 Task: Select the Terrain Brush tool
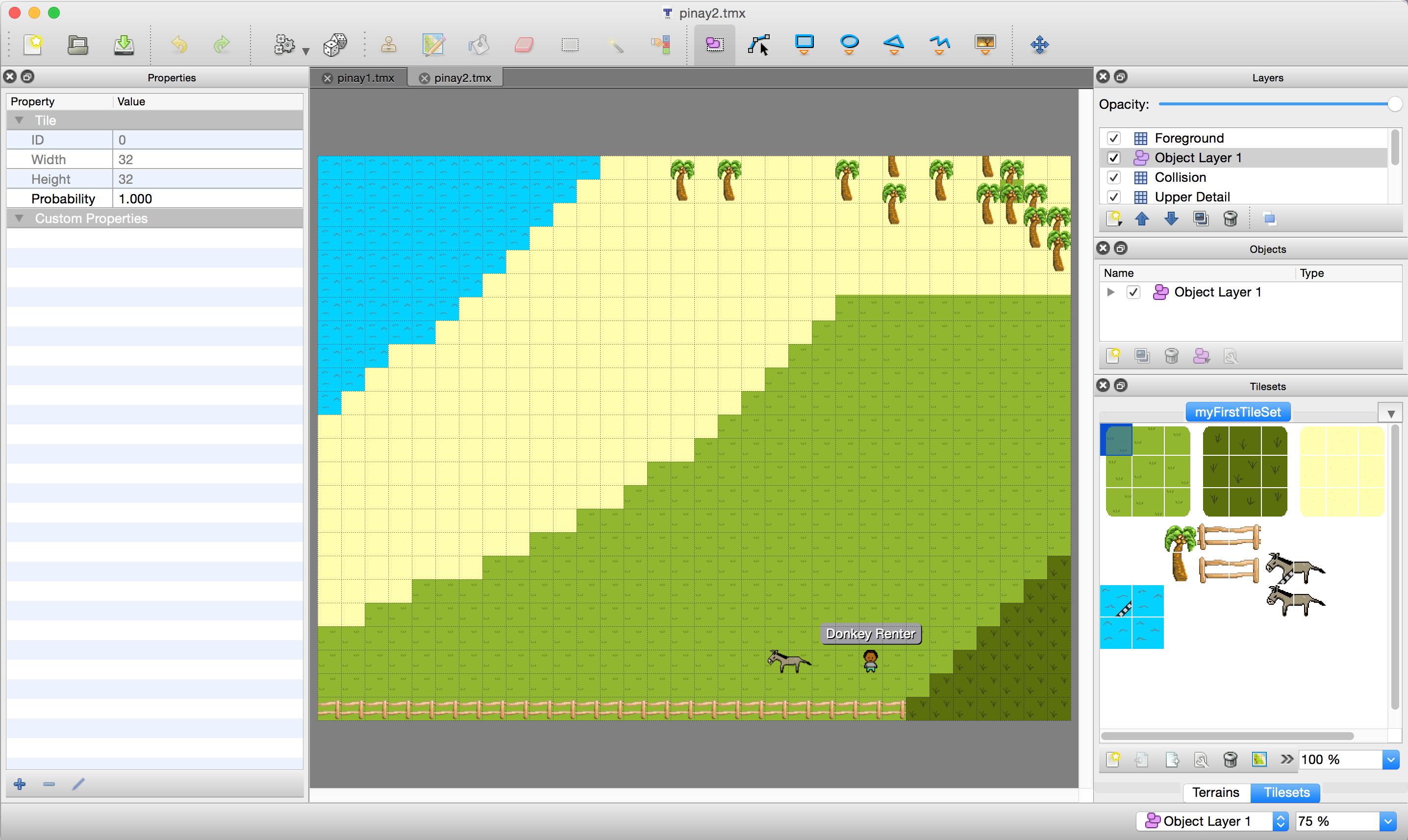433,44
